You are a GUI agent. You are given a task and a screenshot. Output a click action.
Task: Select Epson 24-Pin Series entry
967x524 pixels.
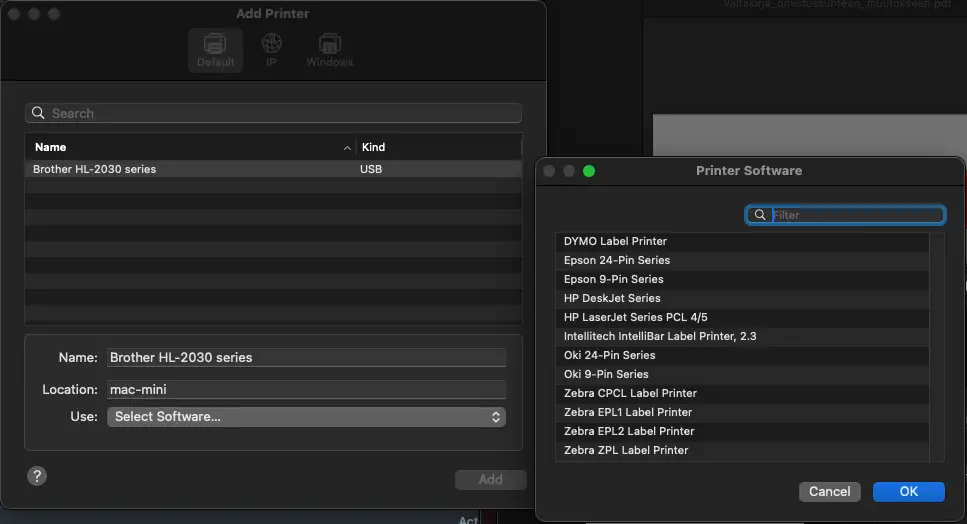616,260
